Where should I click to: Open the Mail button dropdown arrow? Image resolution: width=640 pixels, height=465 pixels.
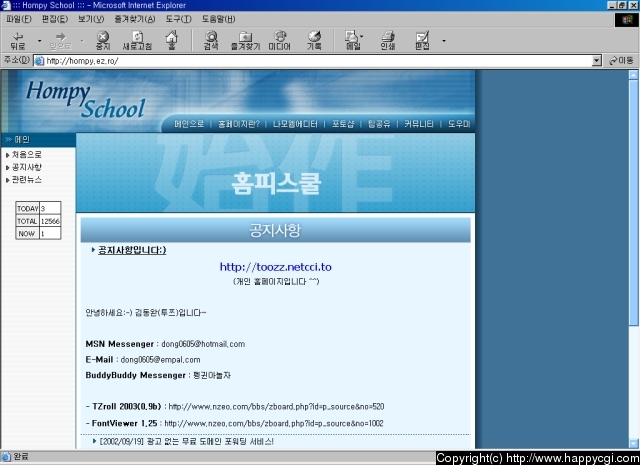click(x=362, y=36)
